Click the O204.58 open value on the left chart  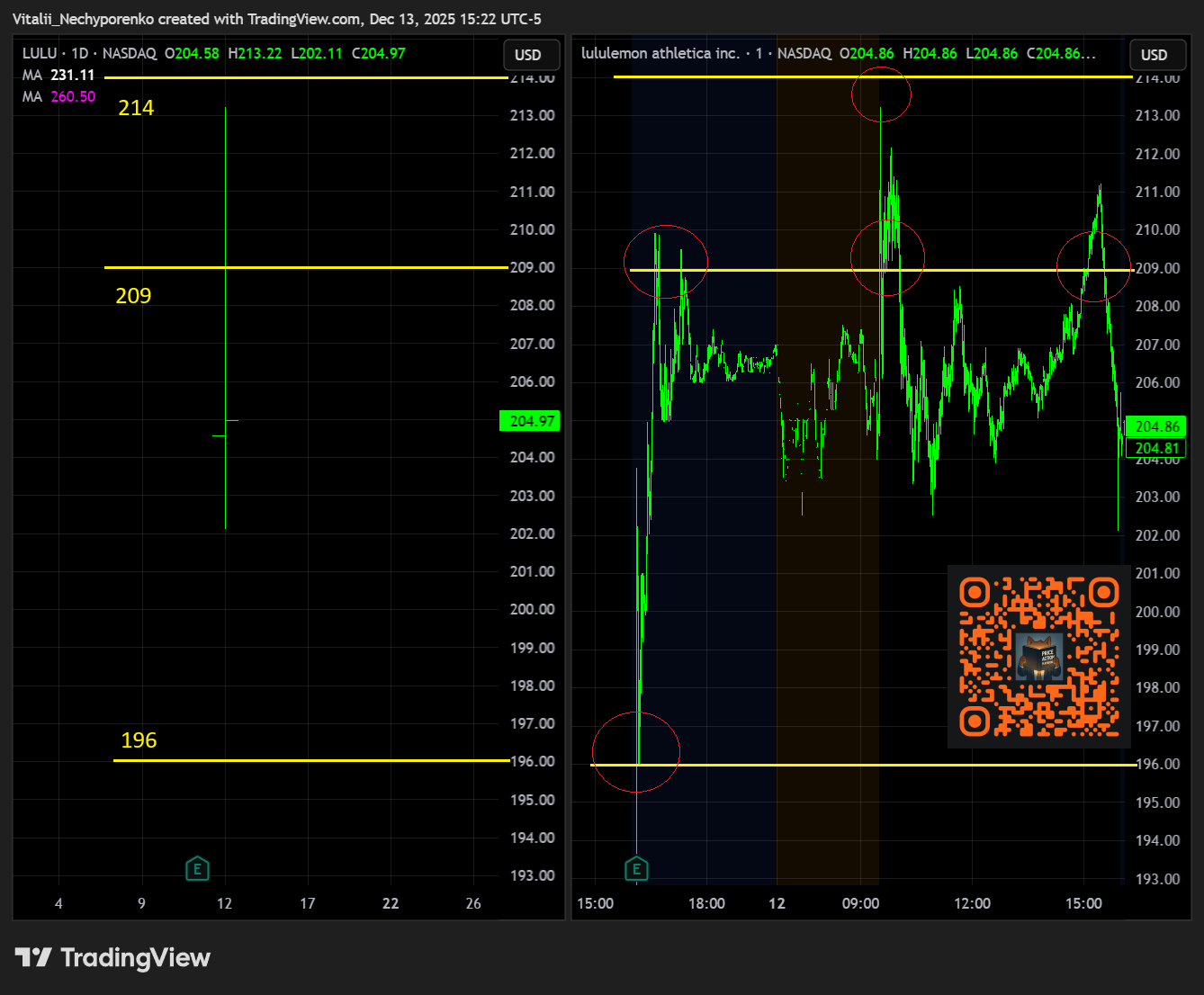(192, 53)
